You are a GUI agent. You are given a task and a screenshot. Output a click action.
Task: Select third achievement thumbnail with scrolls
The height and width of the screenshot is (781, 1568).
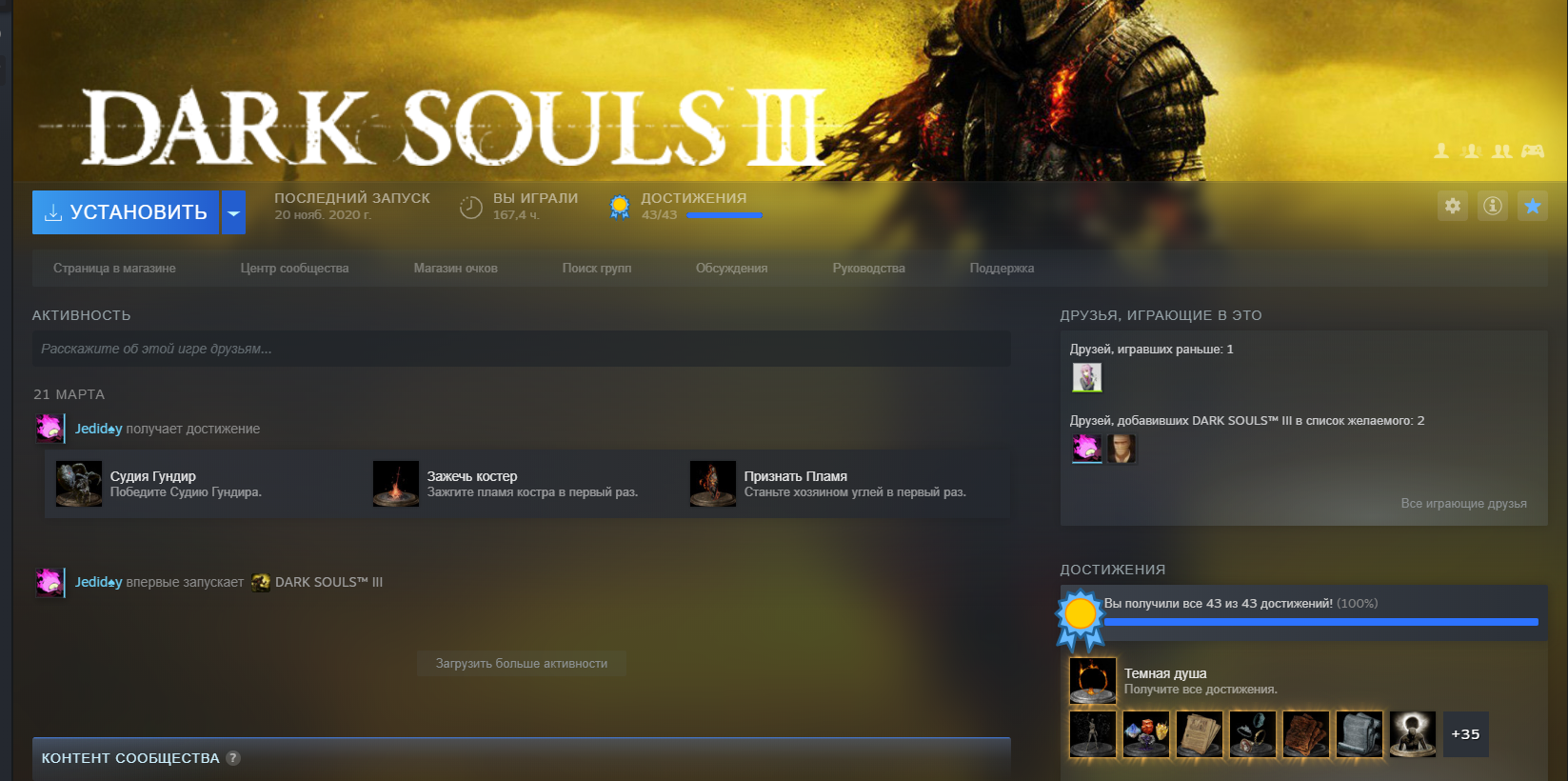1200,734
